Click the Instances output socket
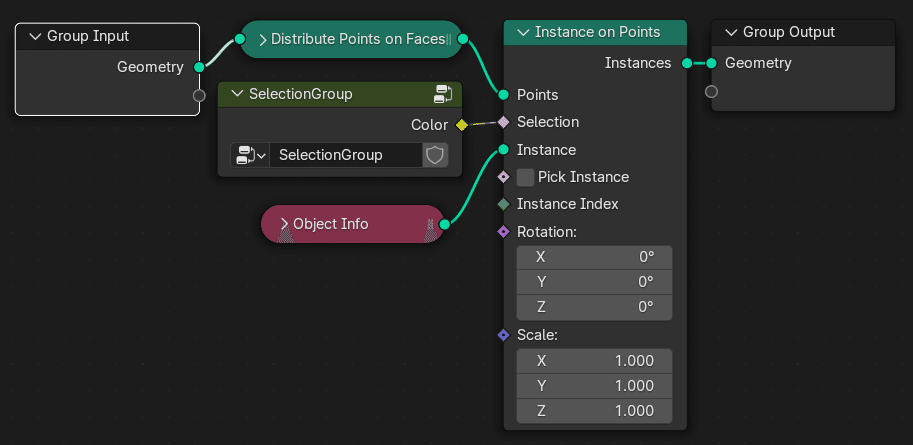 click(x=687, y=63)
